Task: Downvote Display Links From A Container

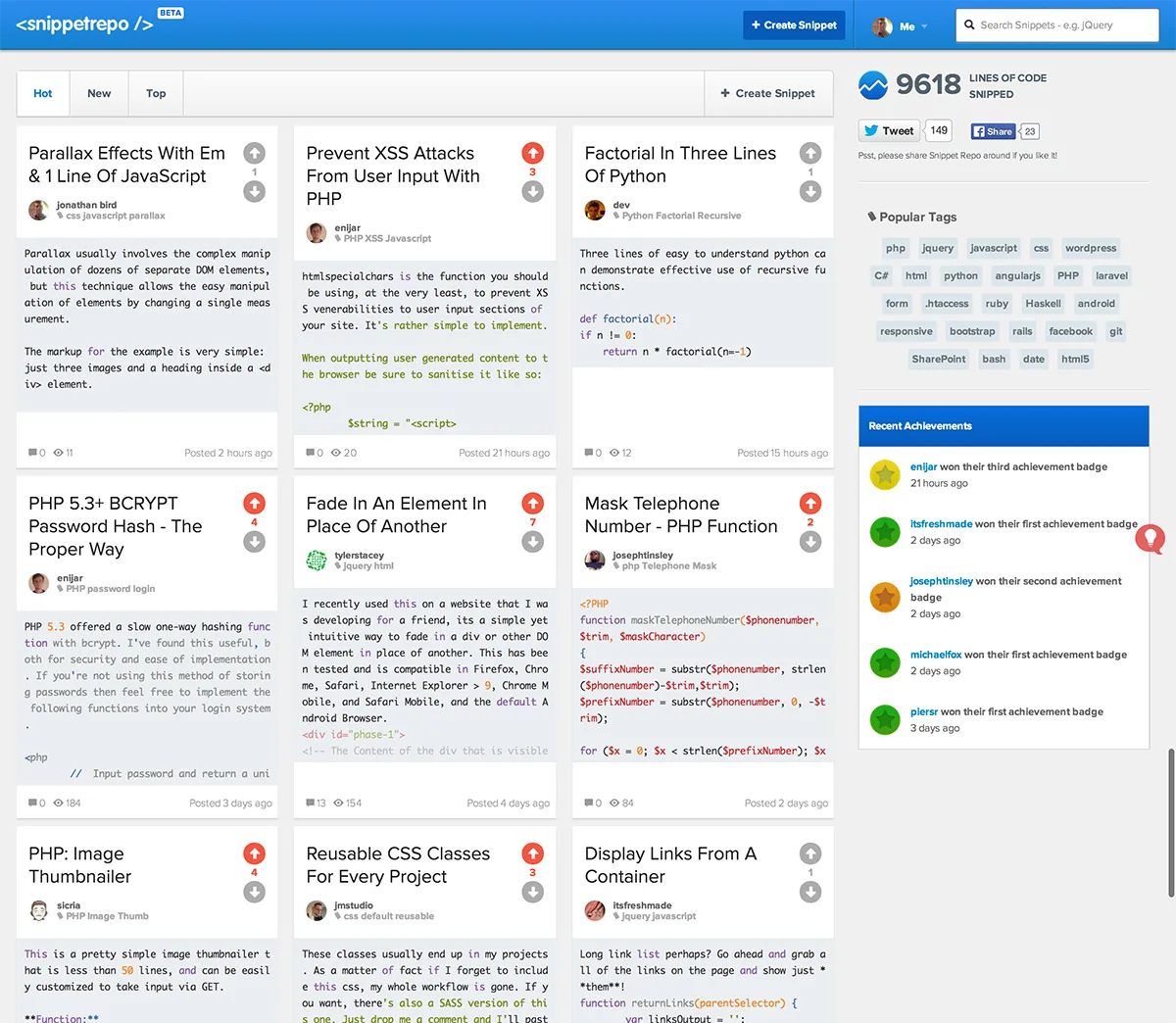Action: coord(810,892)
